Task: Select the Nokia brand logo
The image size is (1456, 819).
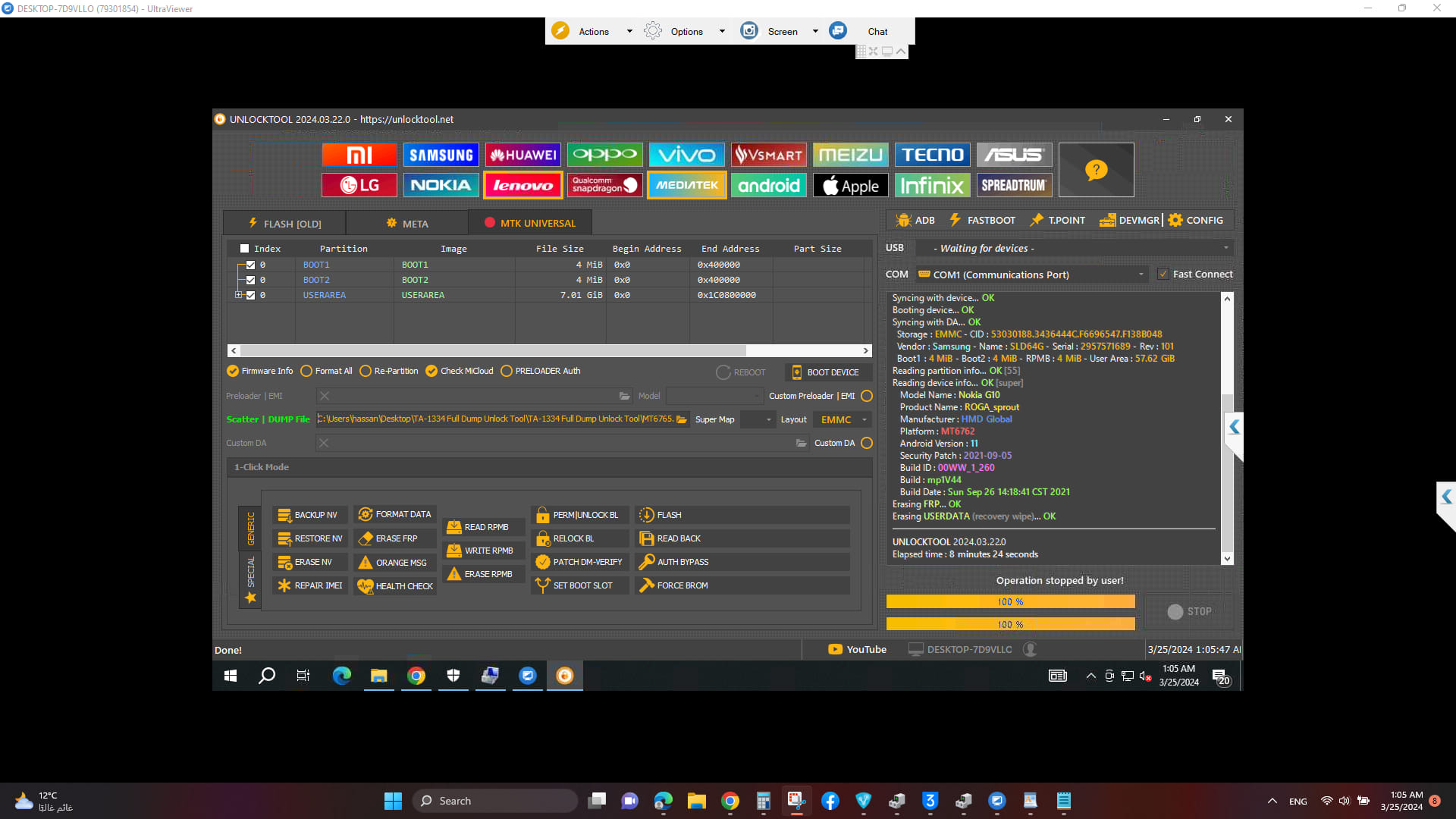Action: (441, 185)
